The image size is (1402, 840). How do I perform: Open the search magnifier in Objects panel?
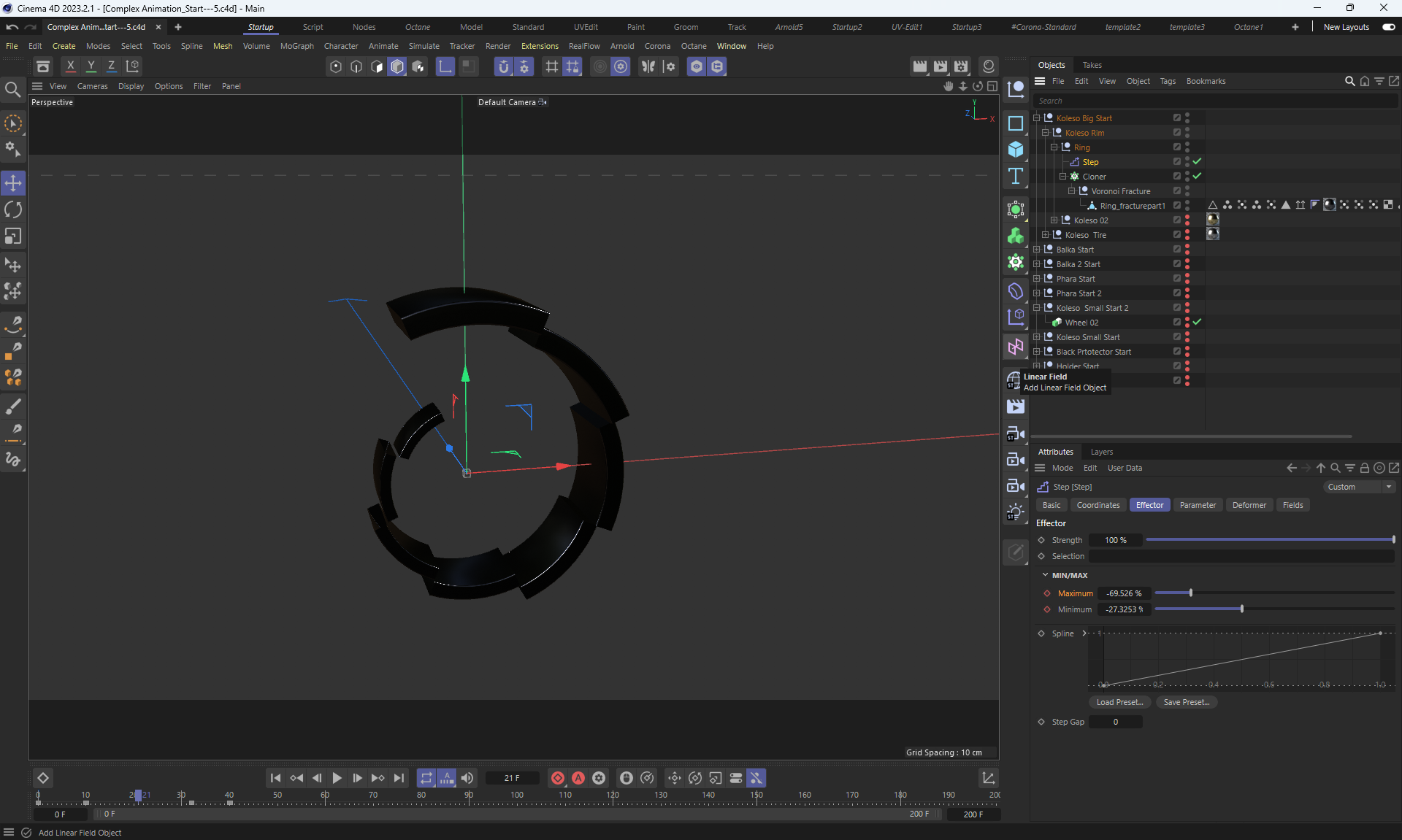click(x=1349, y=81)
